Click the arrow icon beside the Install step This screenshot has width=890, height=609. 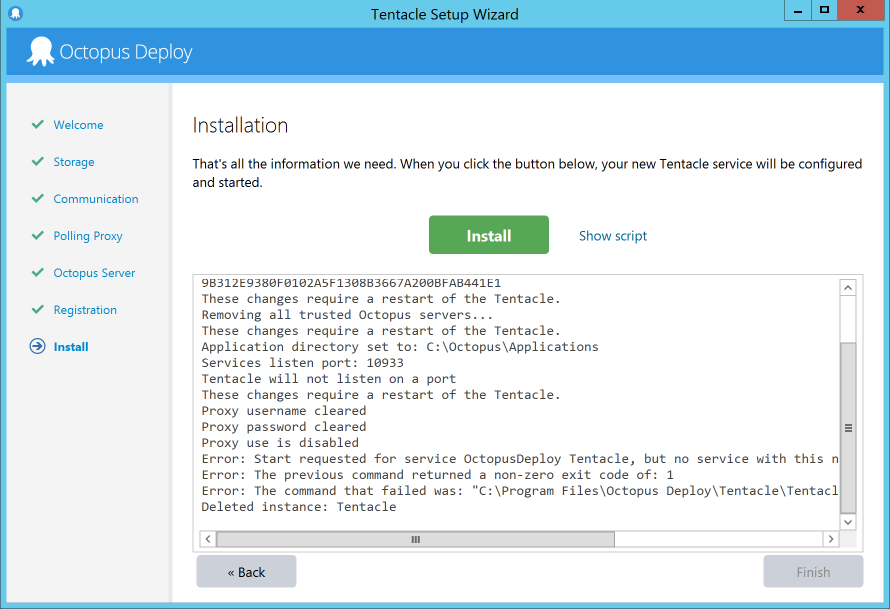point(37,346)
